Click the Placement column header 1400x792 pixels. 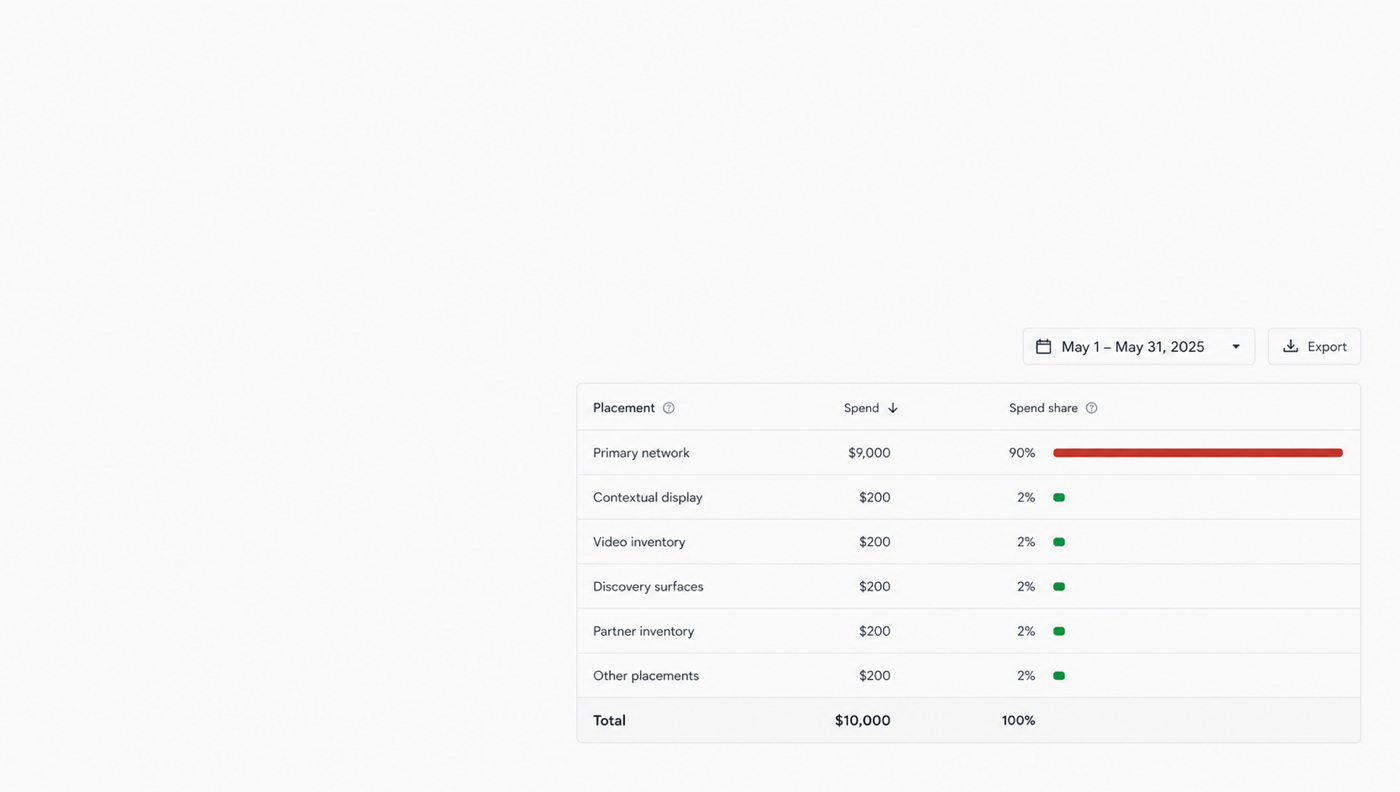tap(624, 408)
